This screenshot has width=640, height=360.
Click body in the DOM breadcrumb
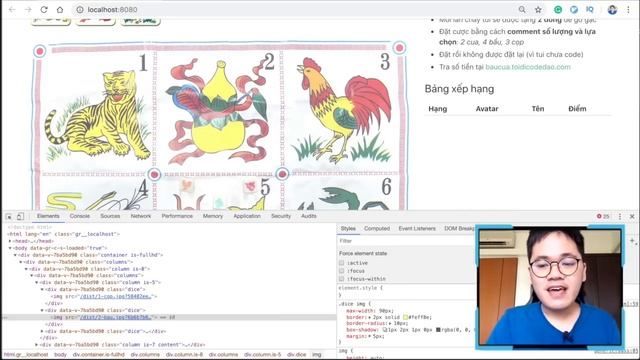tap(60, 355)
